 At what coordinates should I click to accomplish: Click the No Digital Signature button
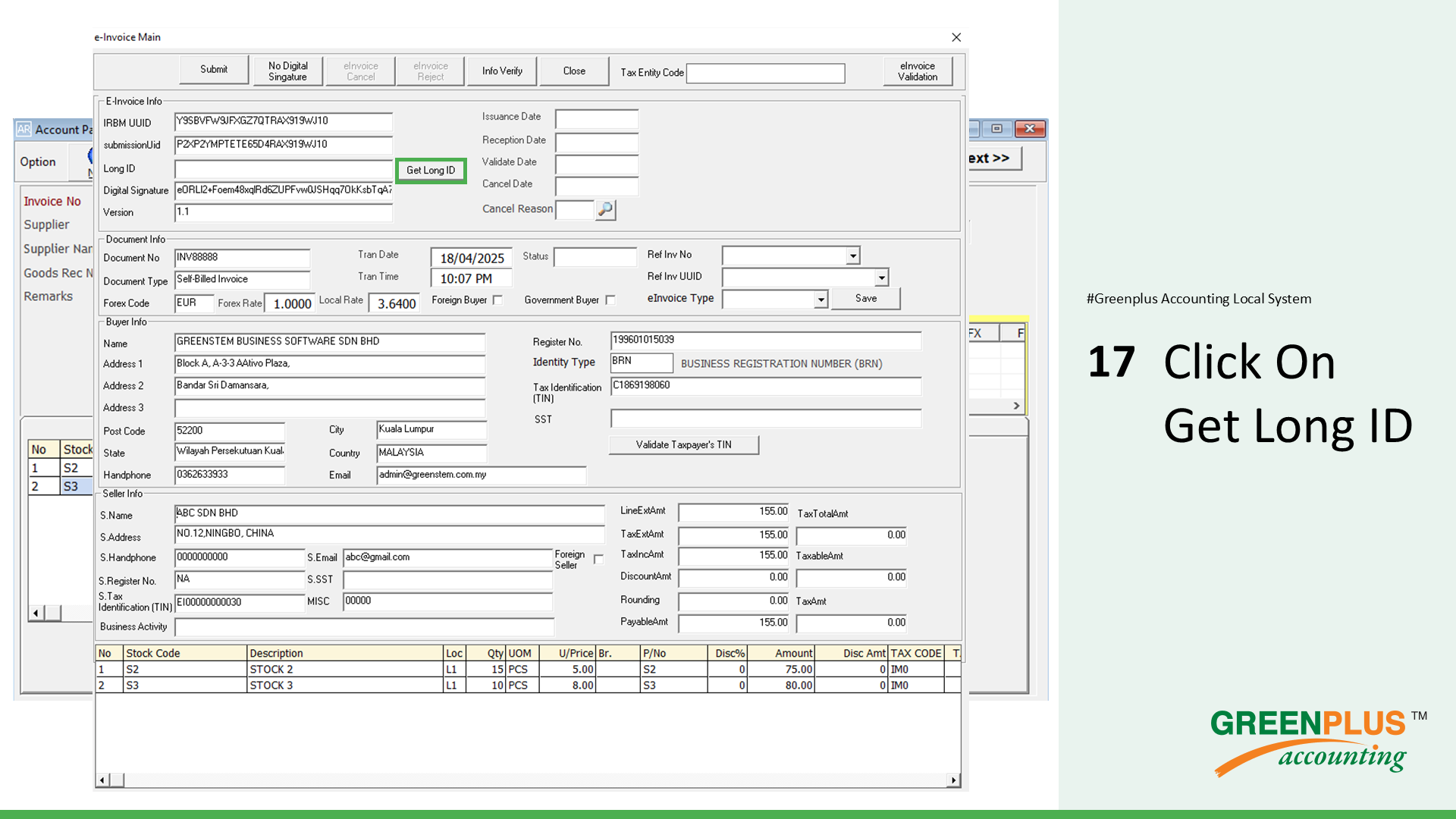point(287,71)
